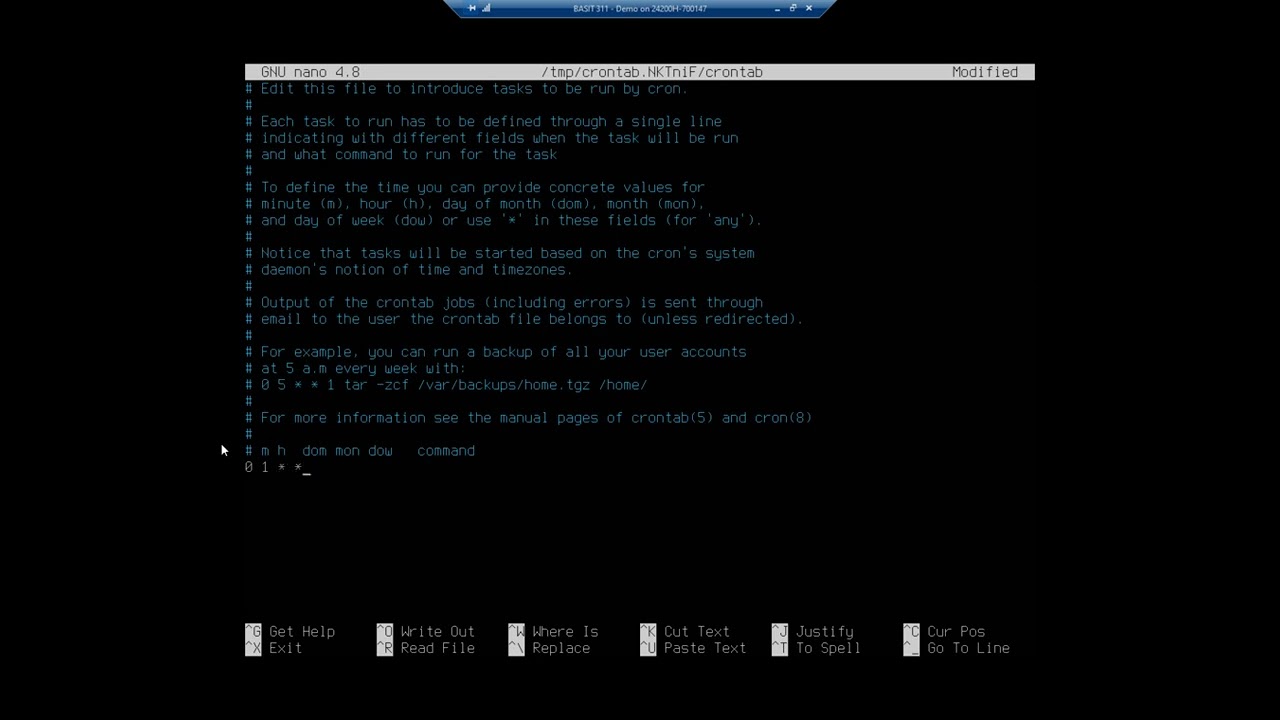This screenshot has width=1280, height=720.
Task: Click the line 'Output of the crontab jobs'
Action: (x=504, y=302)
